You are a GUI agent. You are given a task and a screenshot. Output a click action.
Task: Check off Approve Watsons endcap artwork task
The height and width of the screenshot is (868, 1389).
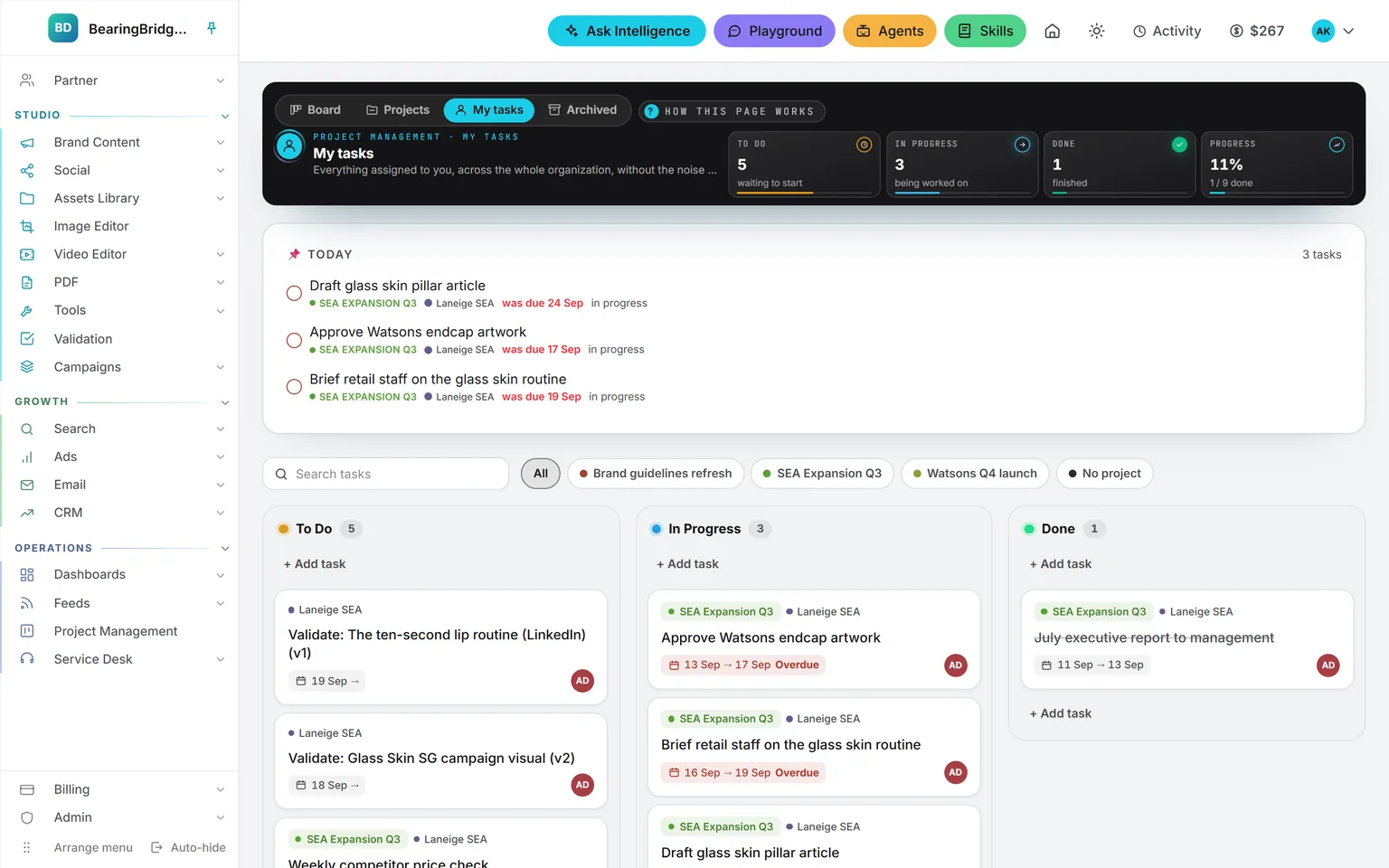point(294,340)
